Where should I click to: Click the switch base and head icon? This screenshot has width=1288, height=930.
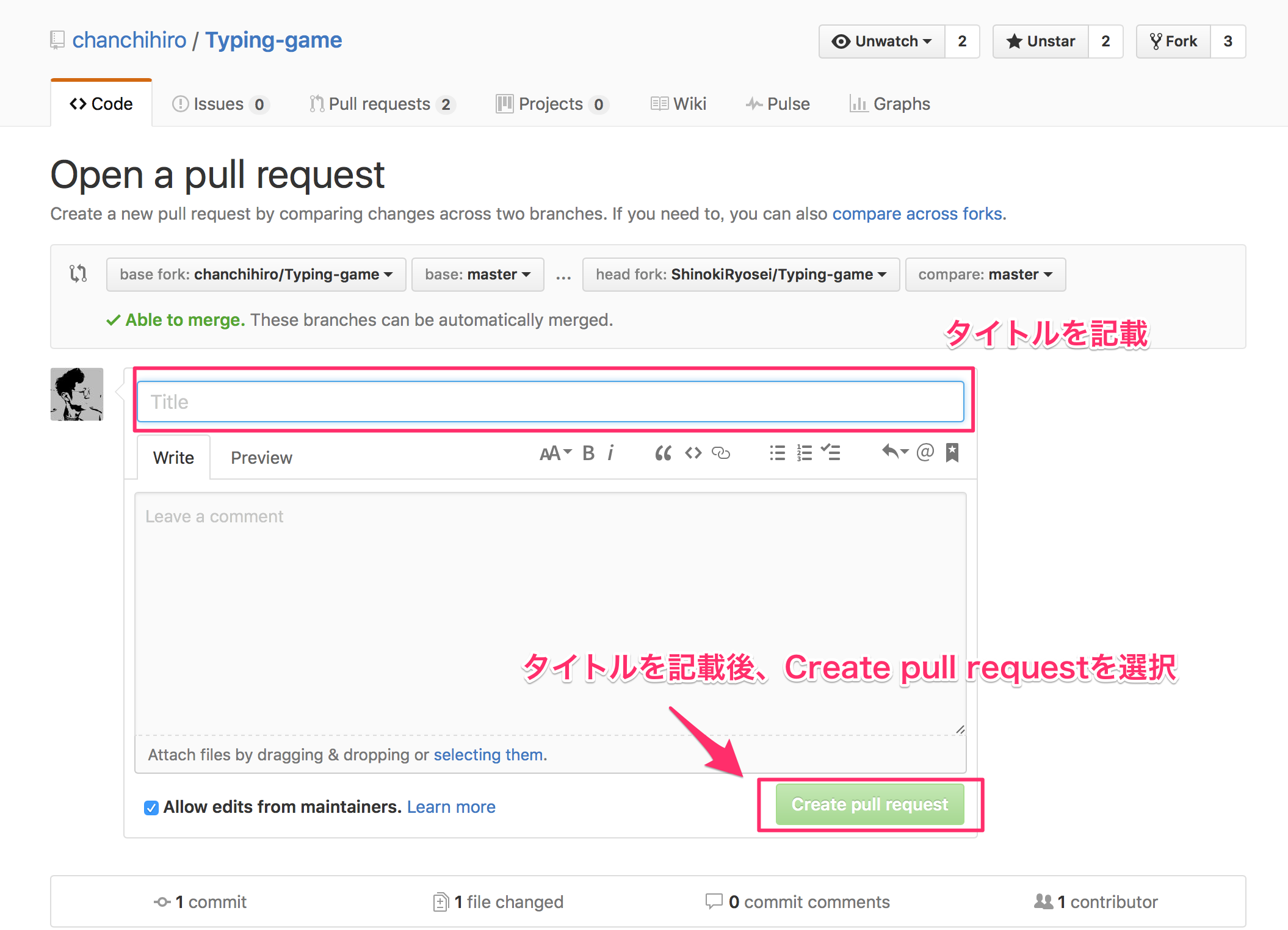pyautogui.click(x=78, y=273)
